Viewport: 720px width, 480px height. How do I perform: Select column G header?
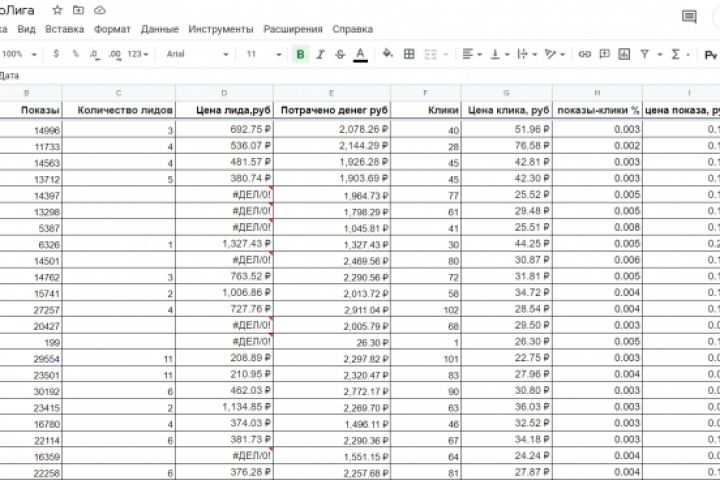[x=506, y=93]
